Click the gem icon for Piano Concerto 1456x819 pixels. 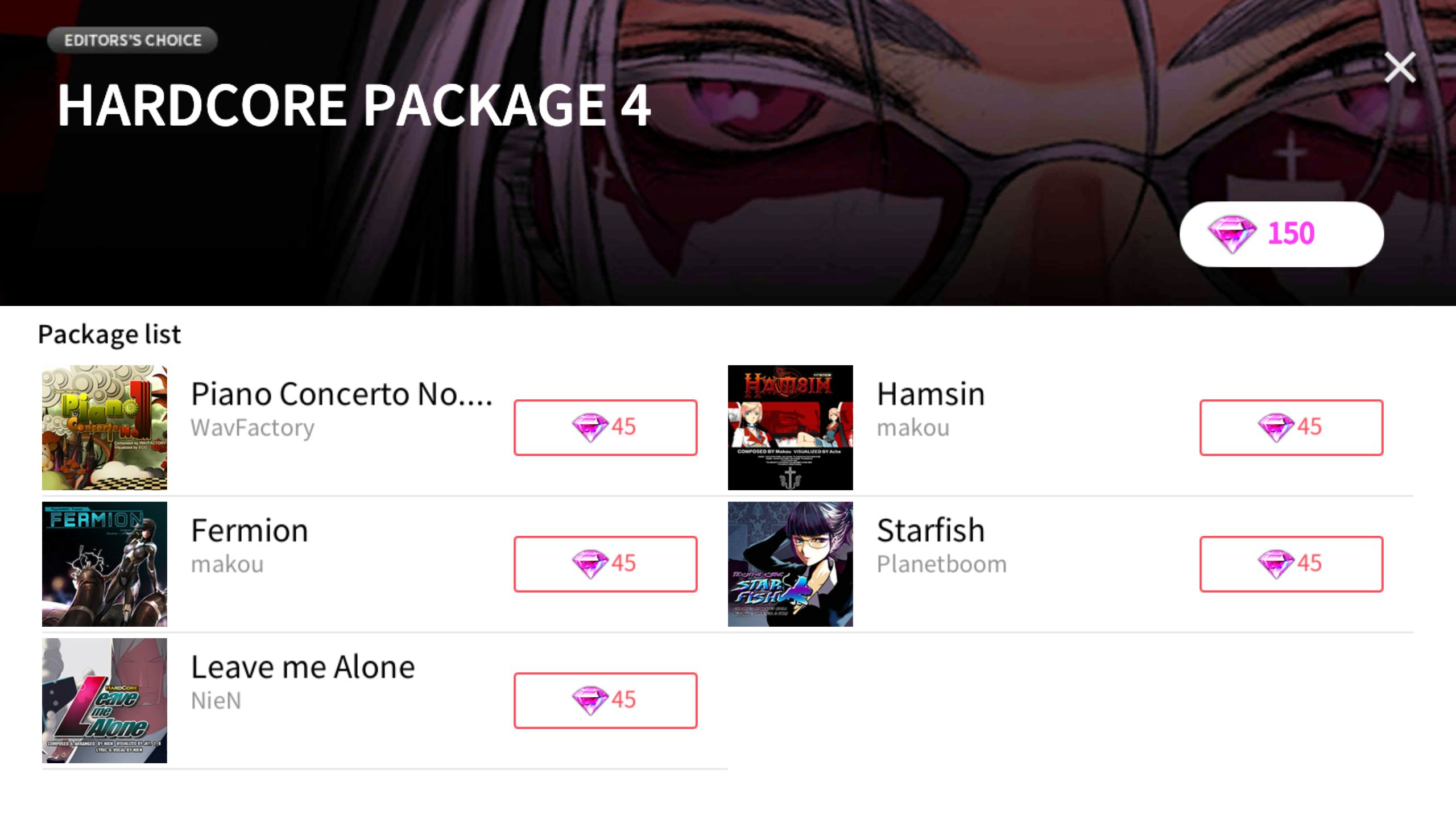tap(590, 428)
